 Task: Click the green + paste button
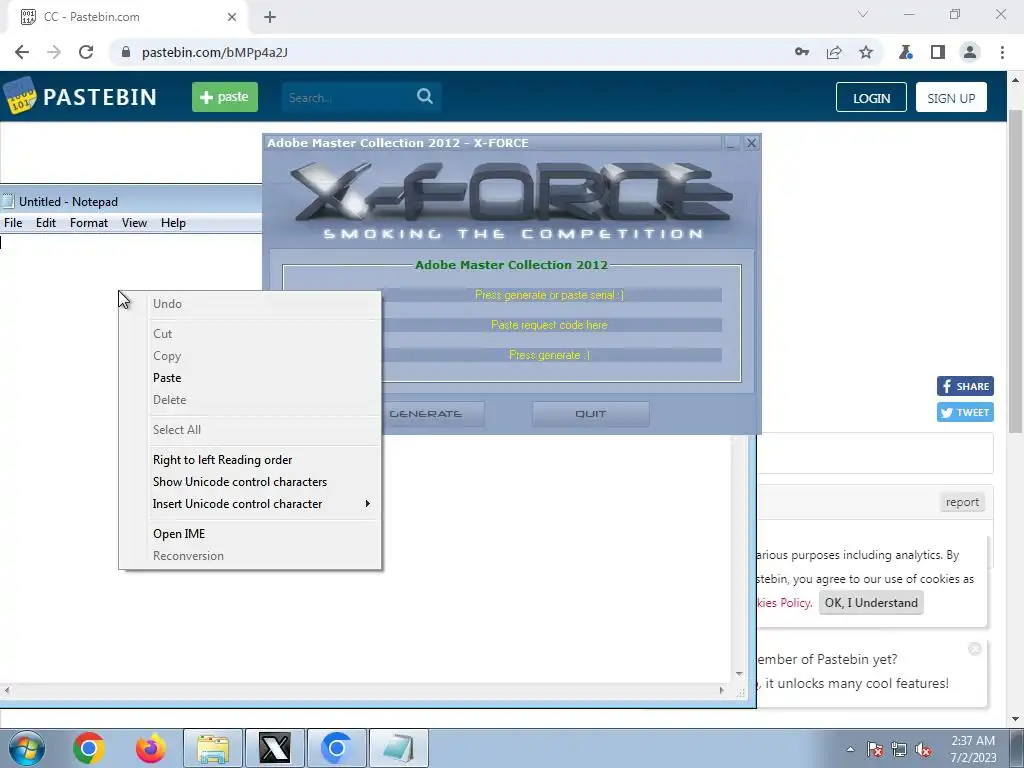pos(225,97)
